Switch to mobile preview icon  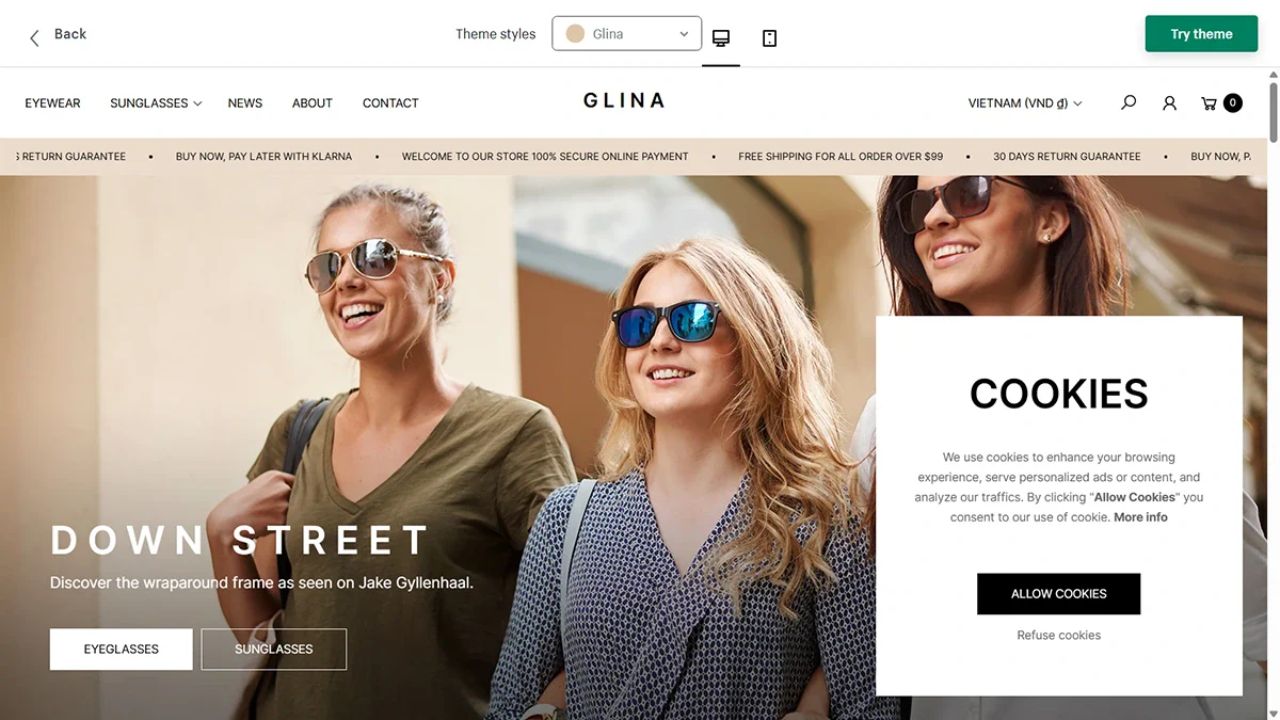click(769, 38)
